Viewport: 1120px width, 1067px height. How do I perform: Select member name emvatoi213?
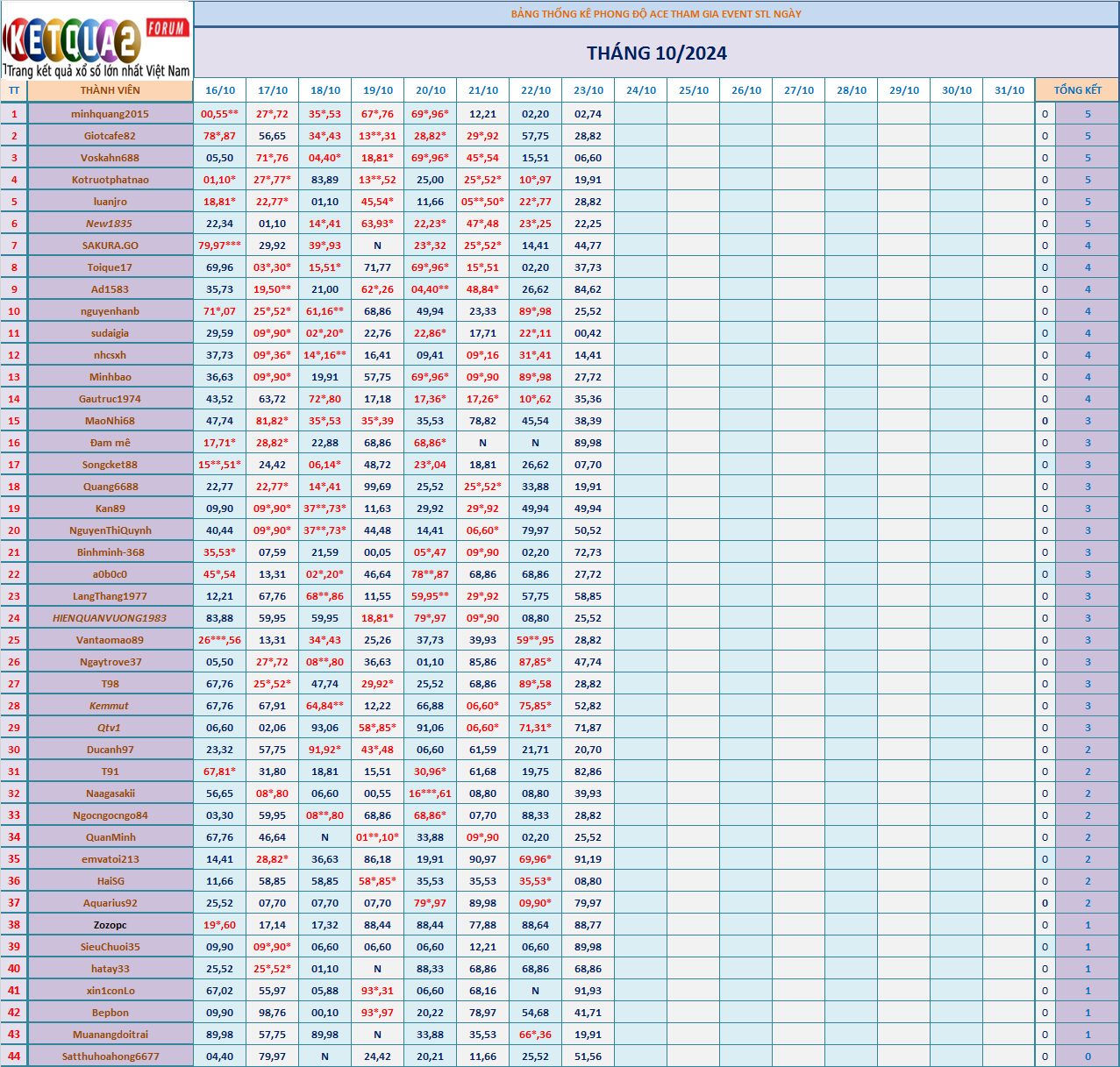[111, 859]
